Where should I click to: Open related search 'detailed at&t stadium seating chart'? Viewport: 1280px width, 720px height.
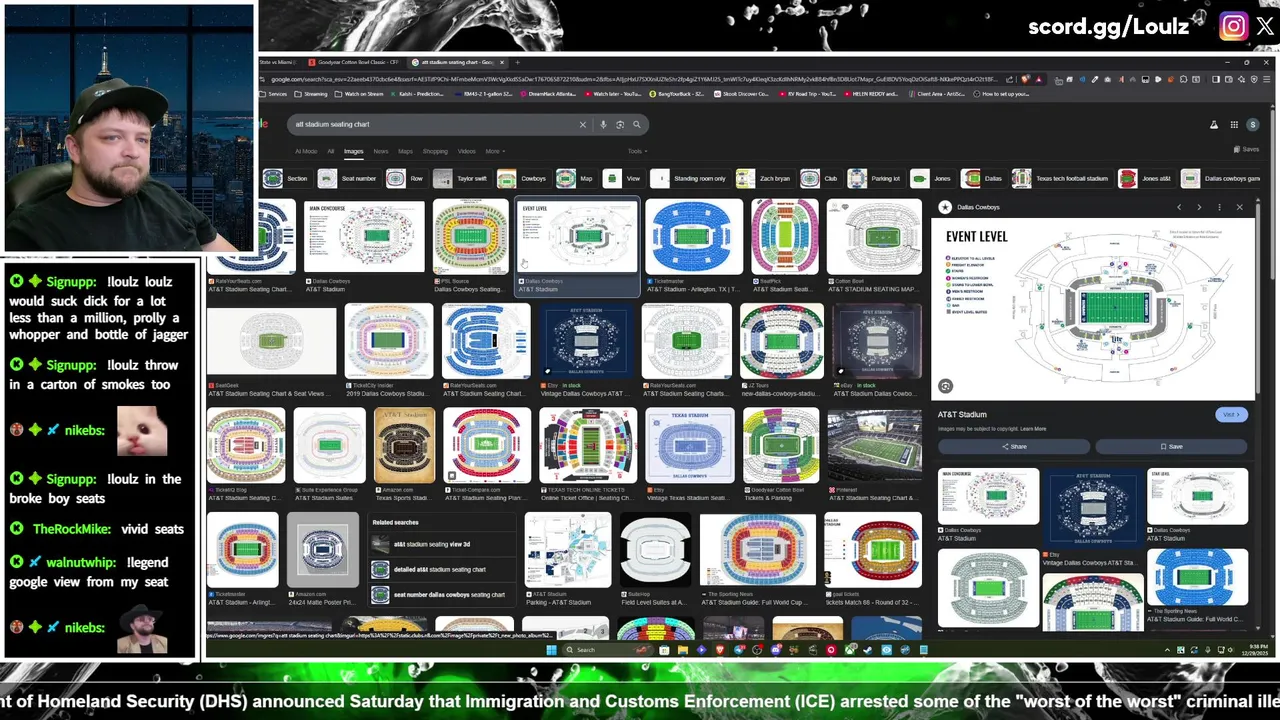[442, 570]
